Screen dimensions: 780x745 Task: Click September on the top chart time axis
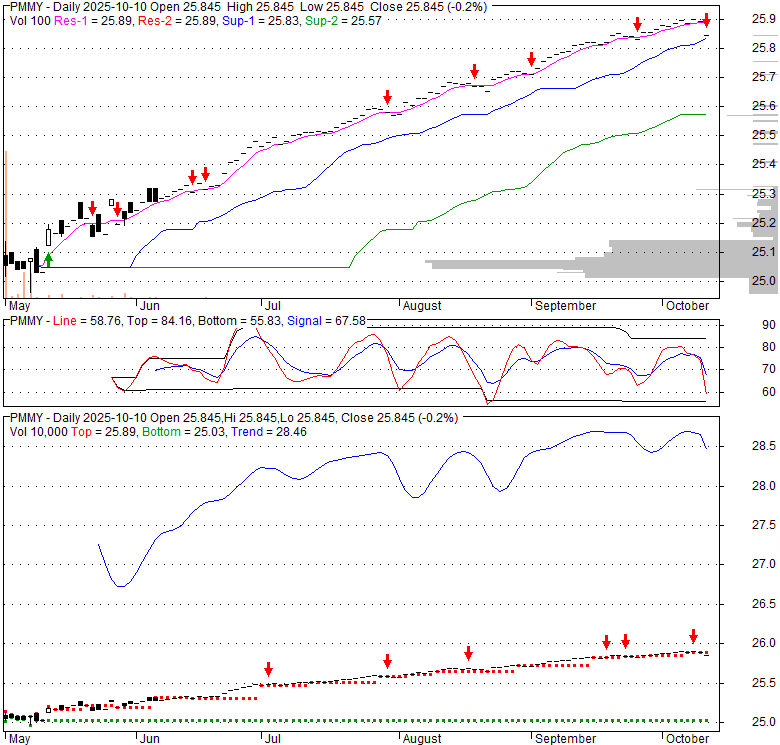point(566,305)
